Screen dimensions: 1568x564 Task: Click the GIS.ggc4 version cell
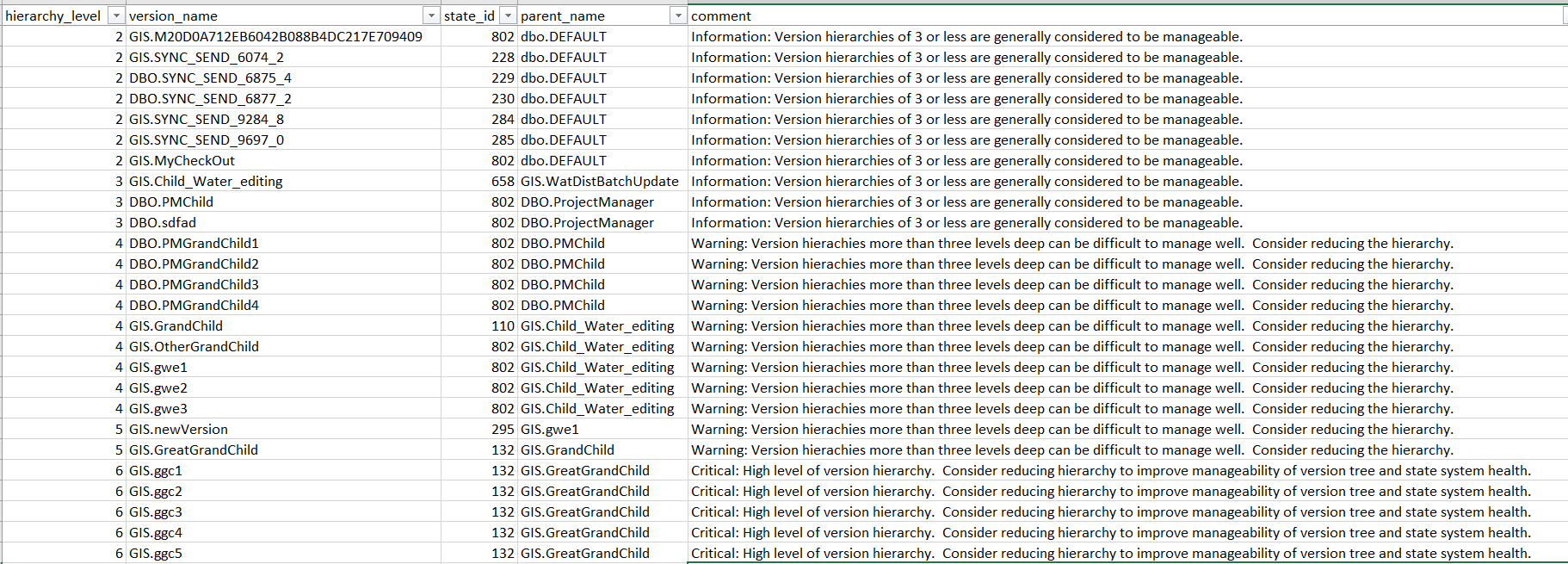pos(283,532)
